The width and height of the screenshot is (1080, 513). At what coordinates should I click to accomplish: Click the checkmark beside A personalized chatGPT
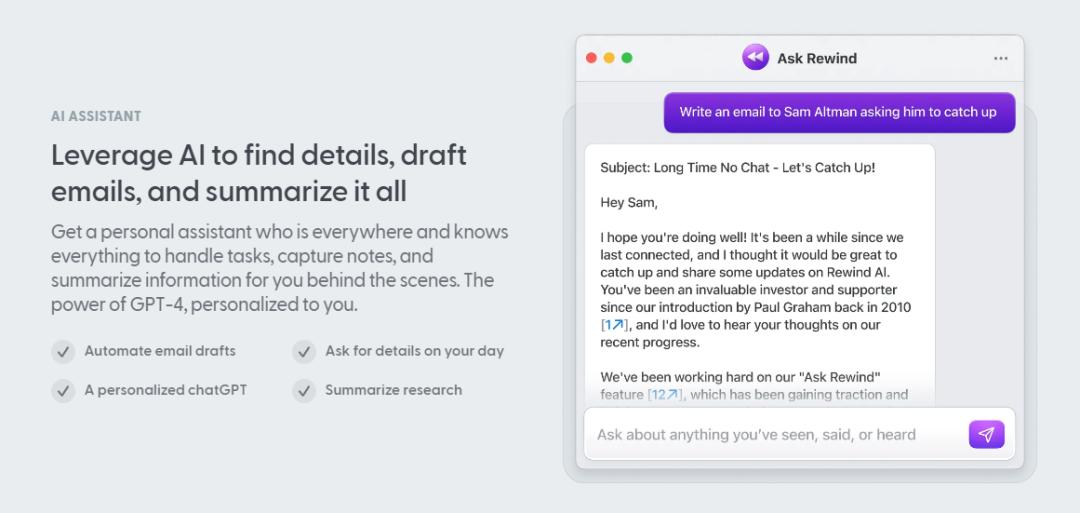[x=63, y=390]
